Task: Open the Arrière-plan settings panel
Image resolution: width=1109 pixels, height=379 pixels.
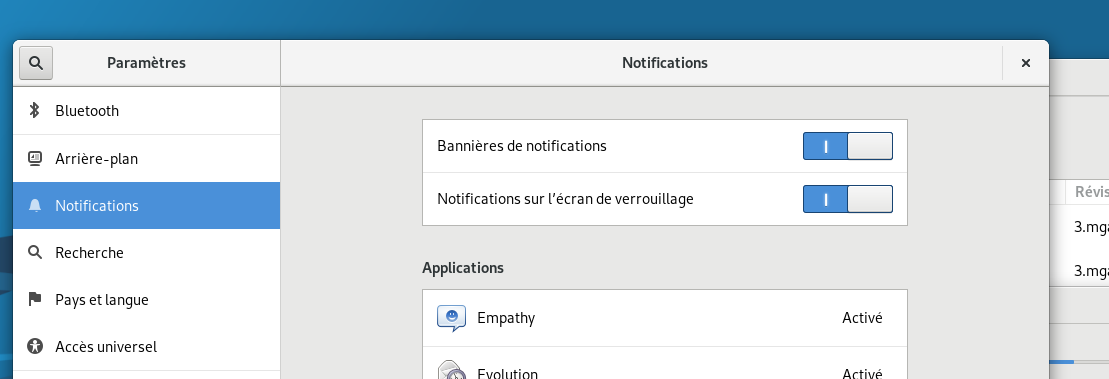Action: (x=146, y=158)
